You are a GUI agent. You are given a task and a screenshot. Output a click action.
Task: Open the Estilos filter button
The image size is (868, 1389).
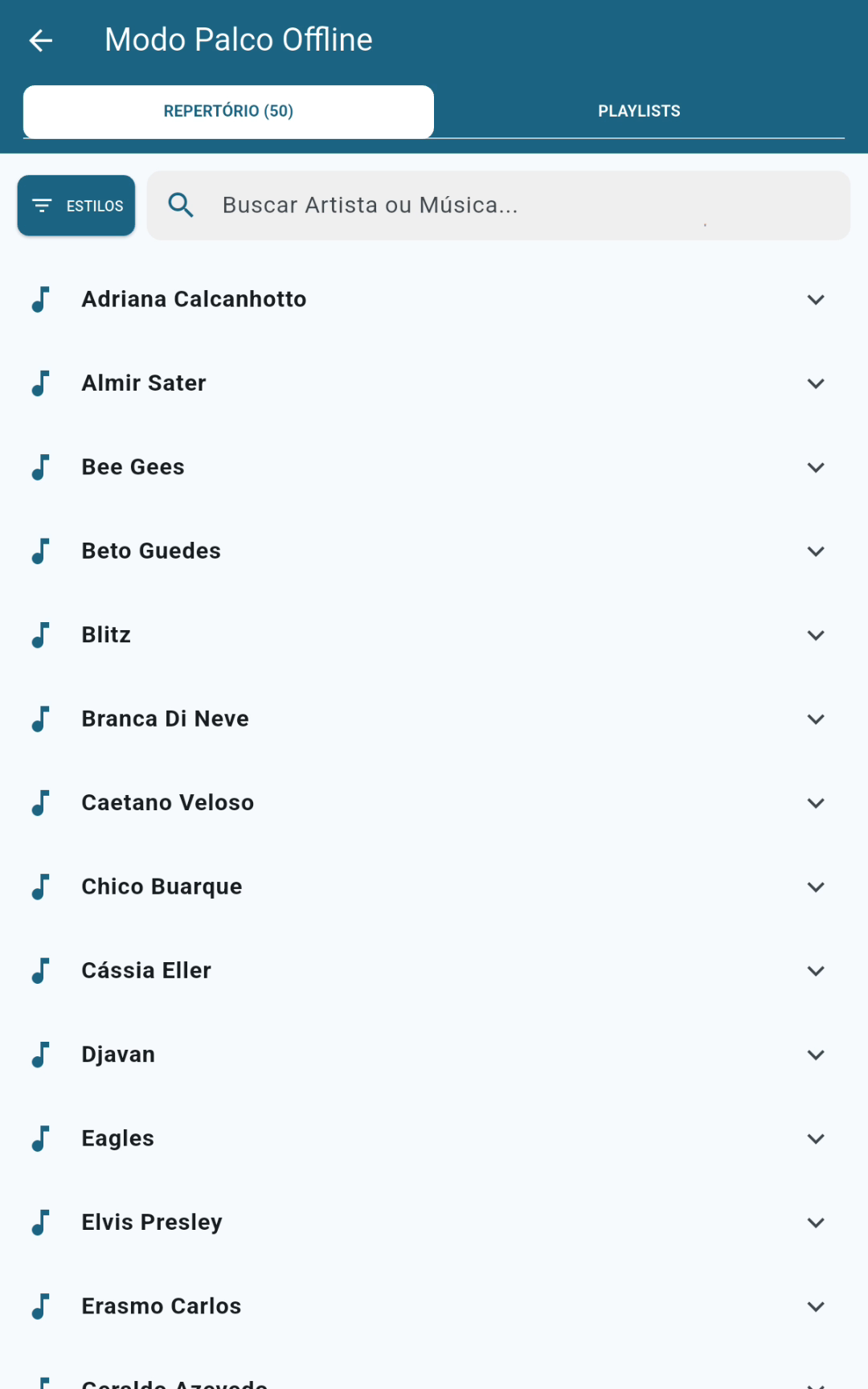pos(76,206)
